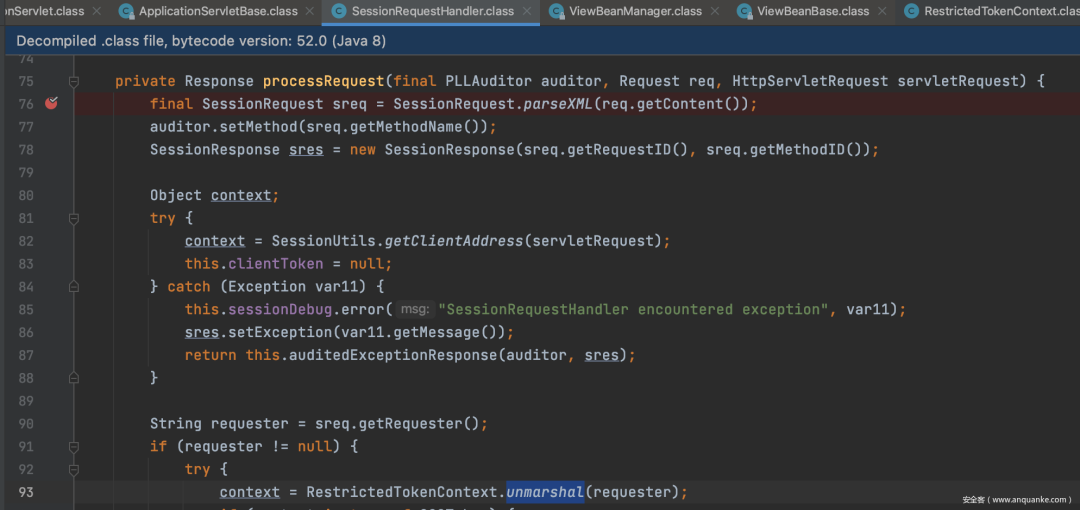Collapse the processRequest method at line 75
The width and height of the screenshot is (1080, 510).
pos(74,81)
